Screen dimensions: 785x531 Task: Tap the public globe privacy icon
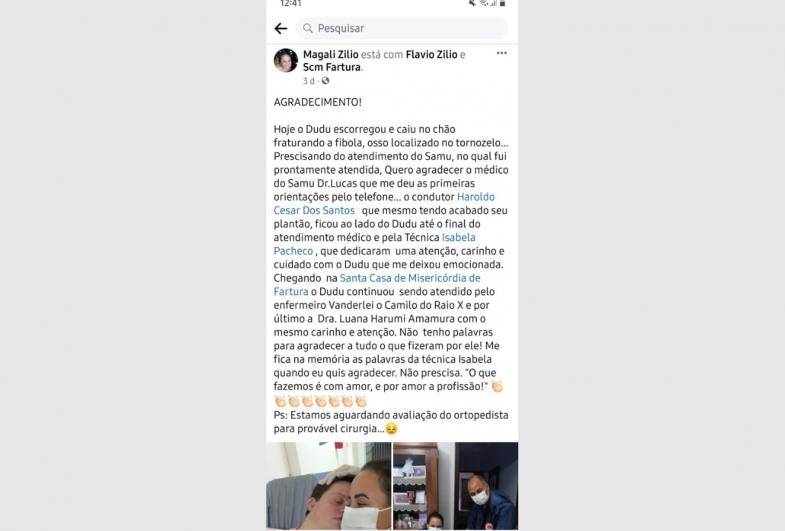pyautogui.click(x=325, y=81)
